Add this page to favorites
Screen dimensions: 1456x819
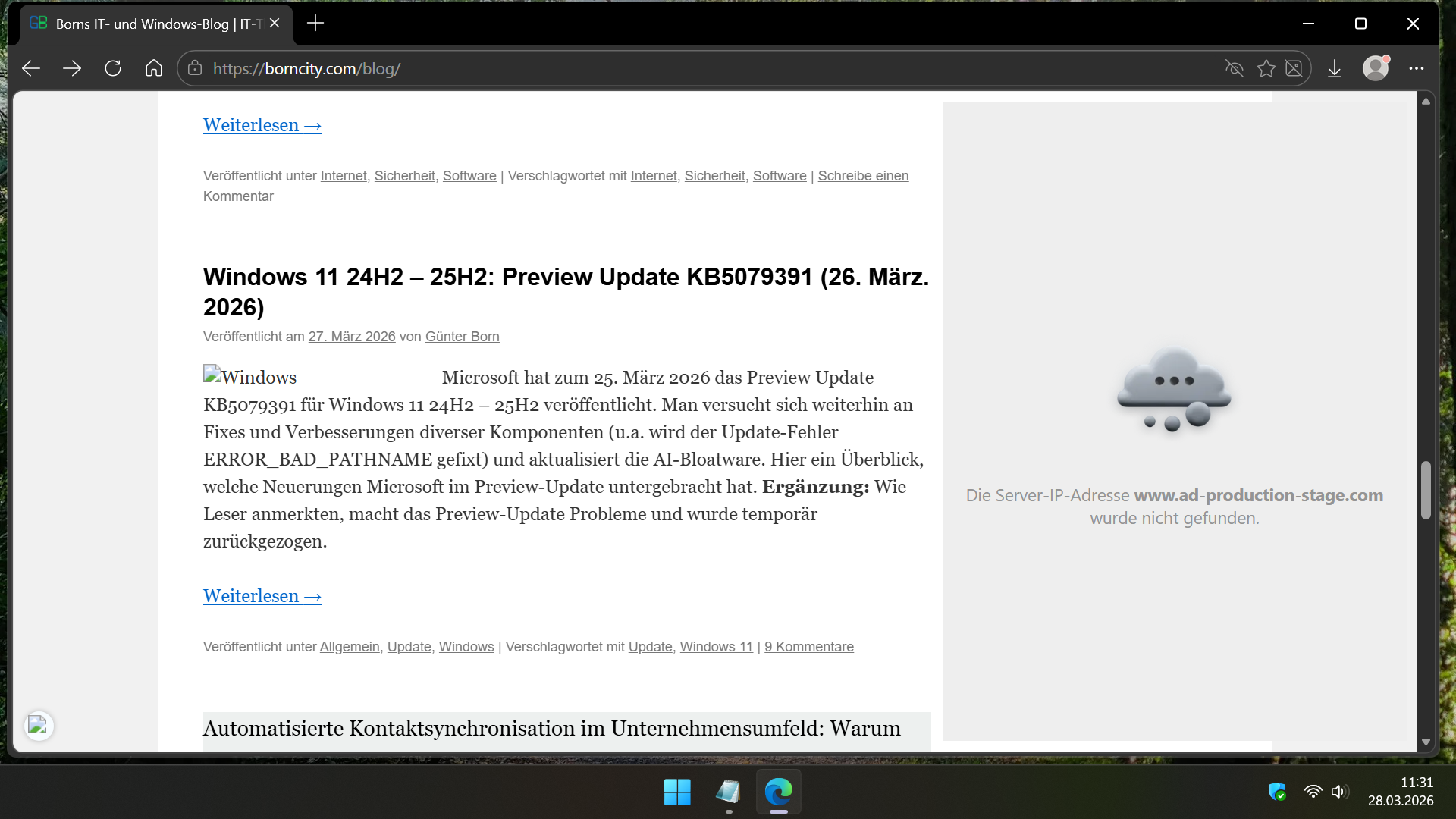point(1266,69)
